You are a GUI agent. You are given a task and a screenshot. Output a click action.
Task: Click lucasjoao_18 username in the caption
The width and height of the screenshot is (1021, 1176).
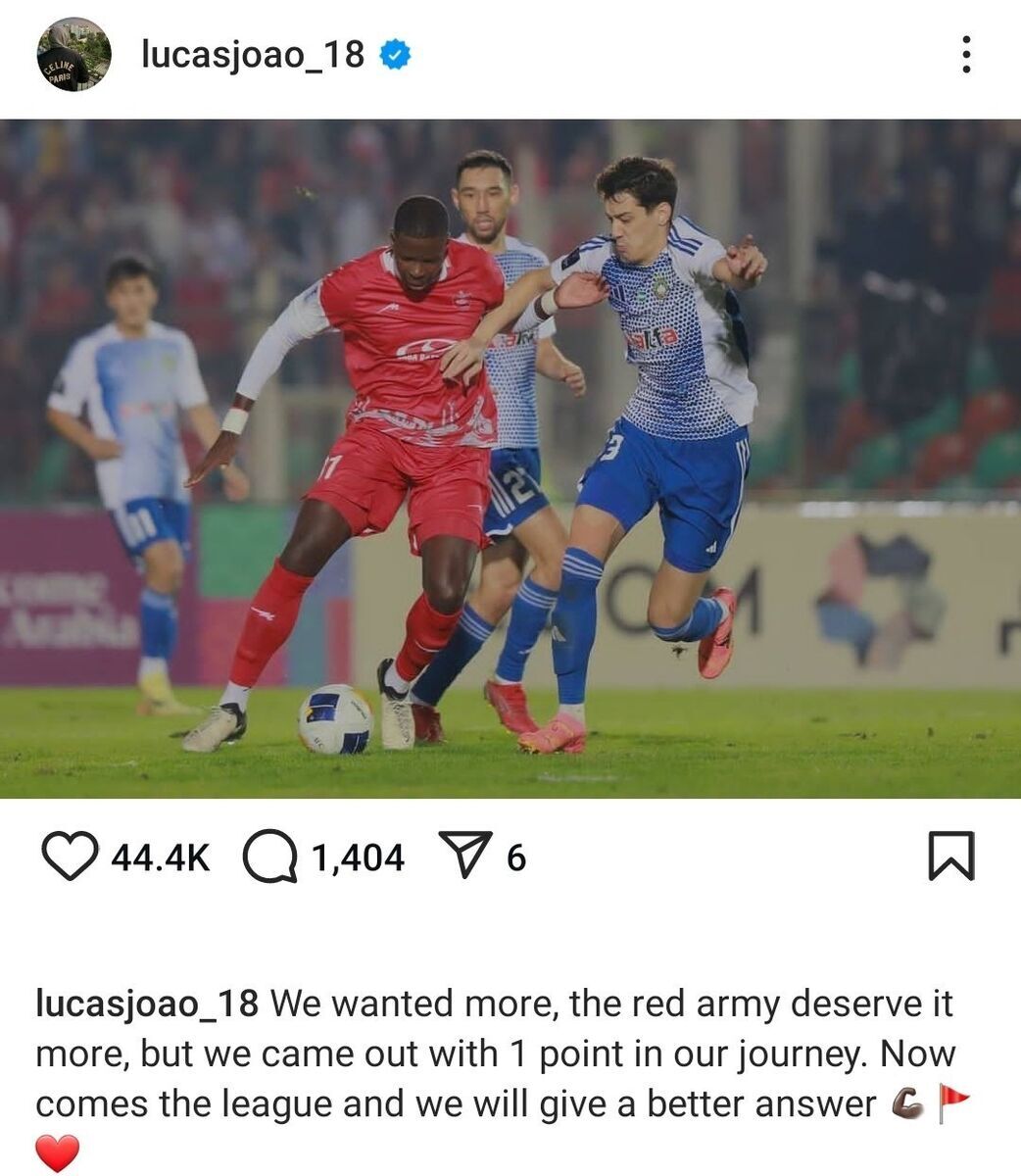pyautogui.click(x=147, y=1004)
